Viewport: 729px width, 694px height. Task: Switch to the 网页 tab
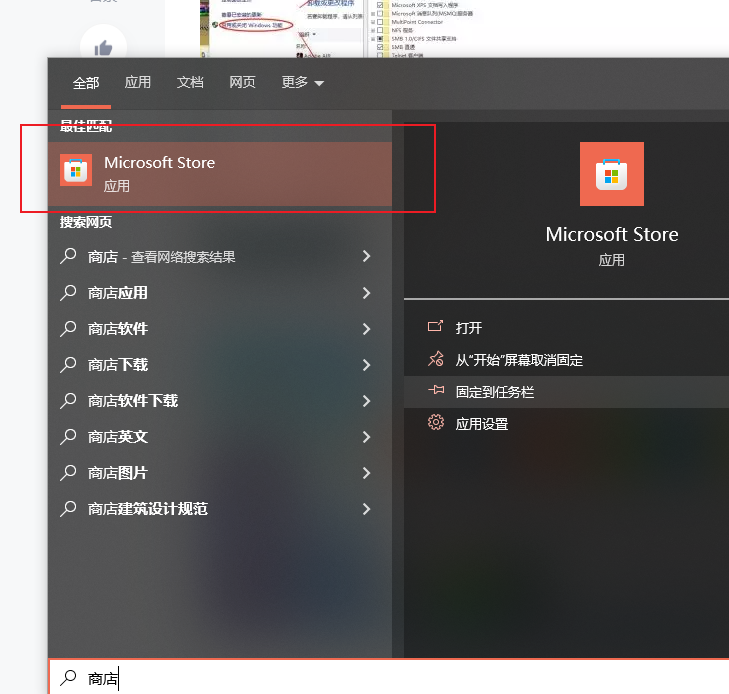coord(242,82)
